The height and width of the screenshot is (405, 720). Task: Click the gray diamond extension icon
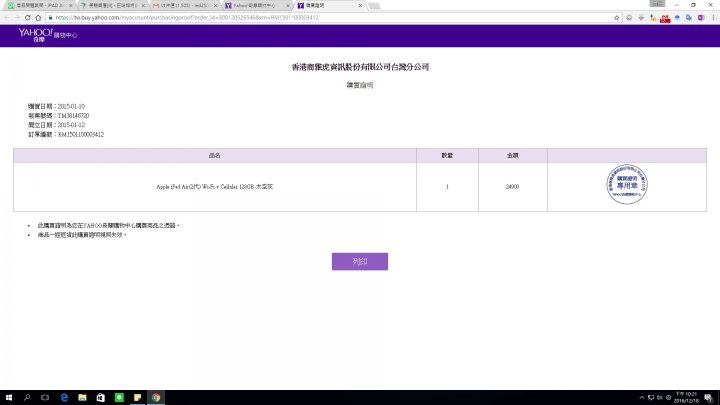[641, 17]
